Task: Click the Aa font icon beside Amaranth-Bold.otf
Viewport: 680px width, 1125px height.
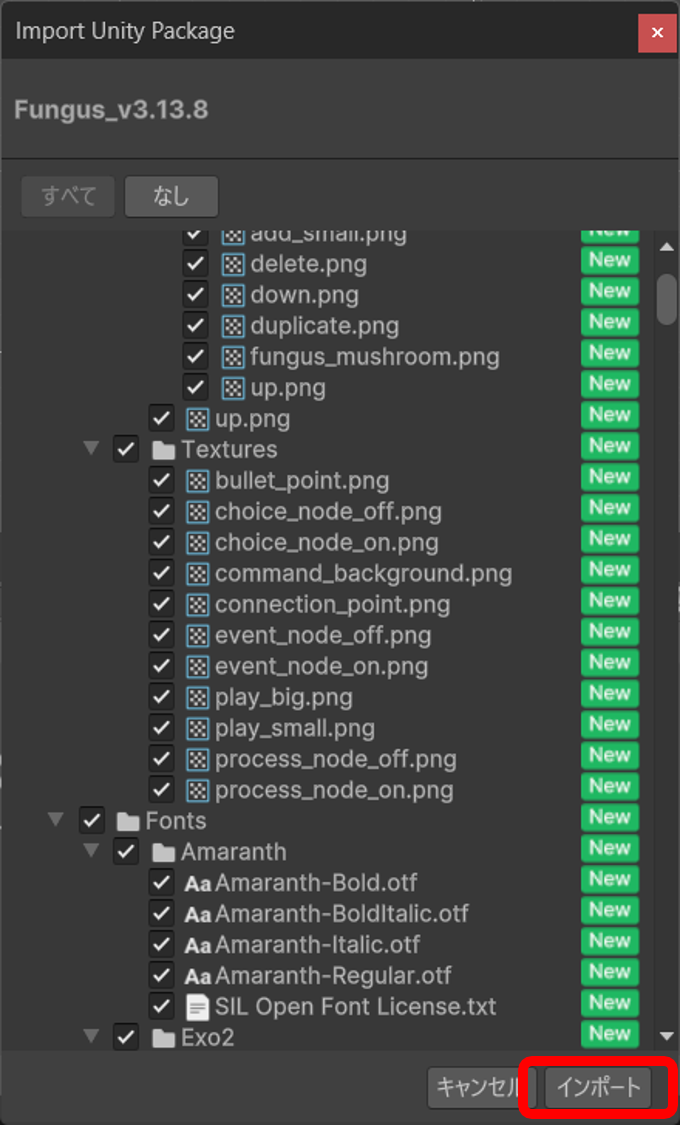Action: pos(197,882)
